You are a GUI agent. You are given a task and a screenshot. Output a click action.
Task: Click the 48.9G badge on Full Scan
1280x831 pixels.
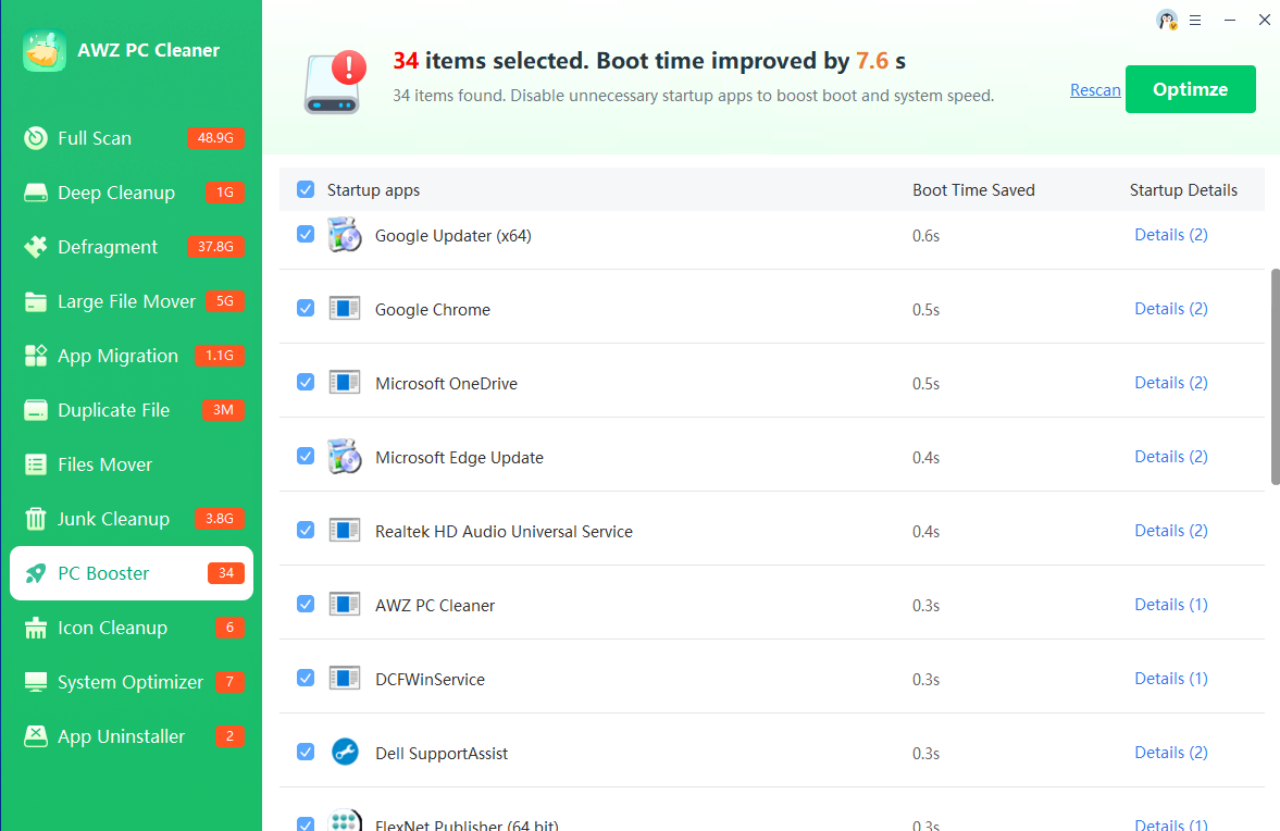coord(216,138)
